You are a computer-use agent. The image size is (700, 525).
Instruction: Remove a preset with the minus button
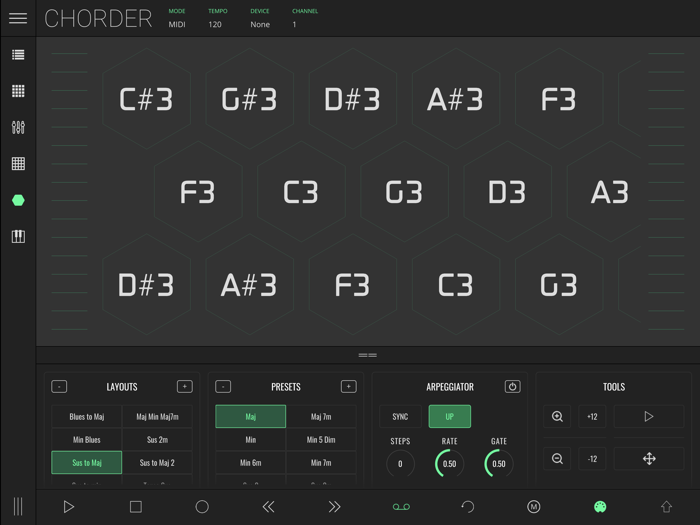coord(223,387)
